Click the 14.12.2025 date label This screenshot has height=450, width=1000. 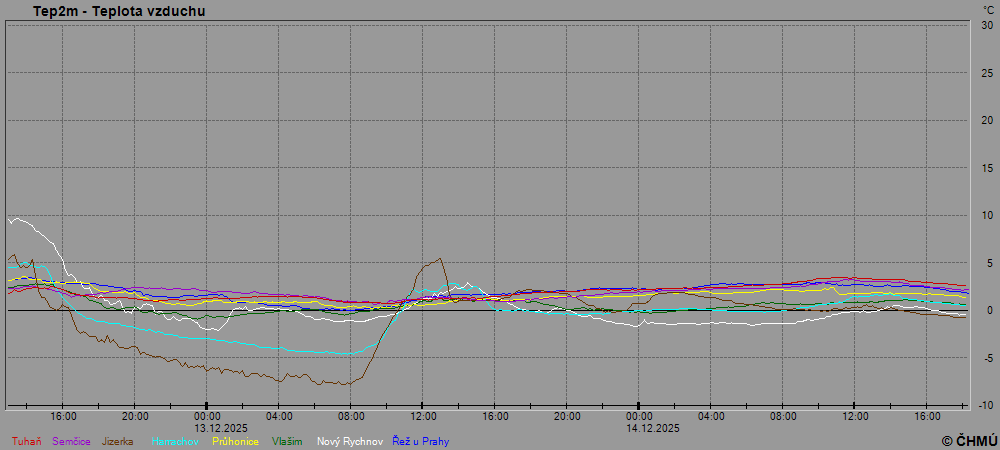[653, 427]
